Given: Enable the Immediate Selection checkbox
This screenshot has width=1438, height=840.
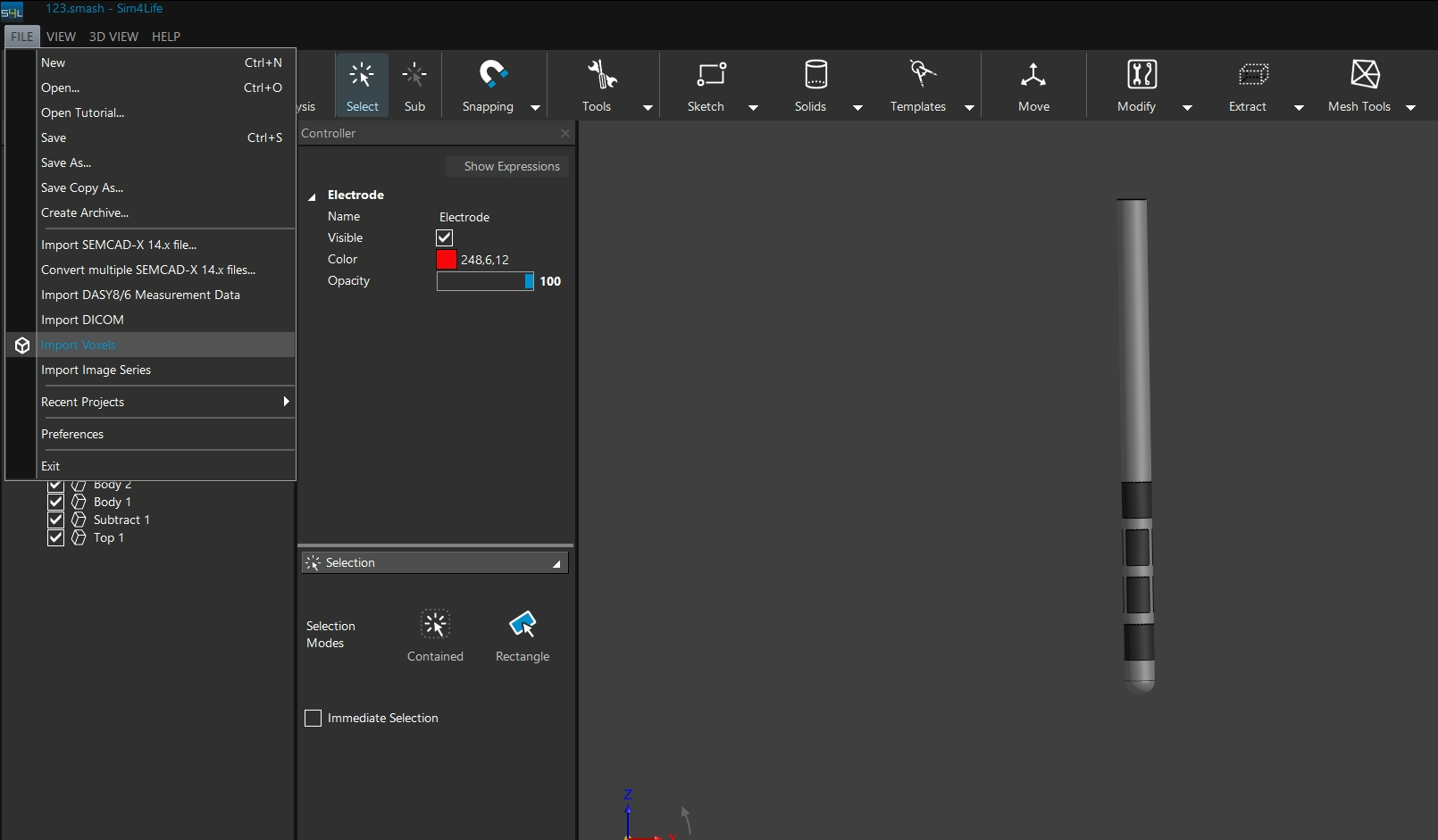Looking at the screenshot, I should (x=314, y=719).
